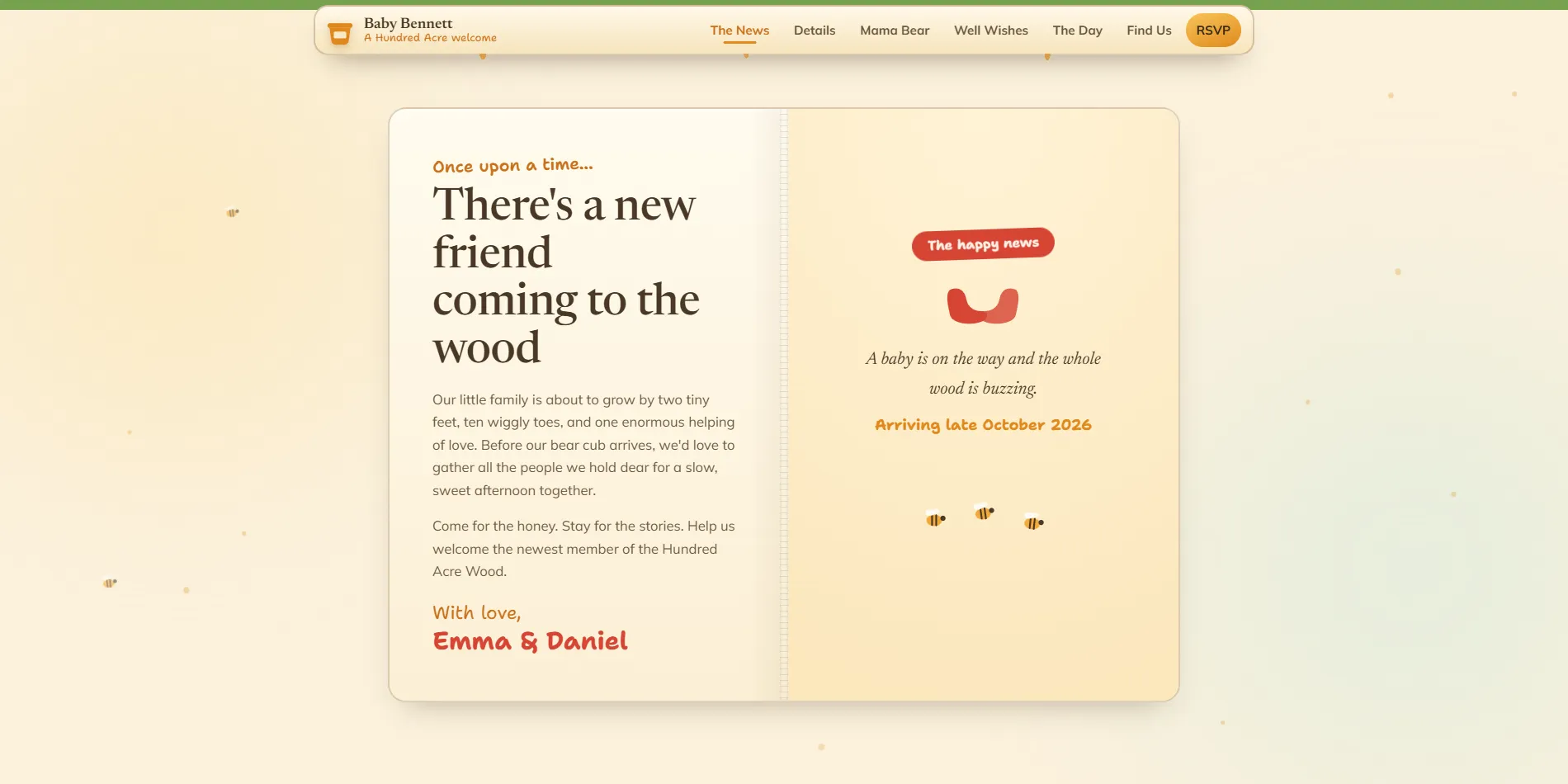Click the Baby Bennett site title
The image size is (1568, 784).
(x=408, y=23)
